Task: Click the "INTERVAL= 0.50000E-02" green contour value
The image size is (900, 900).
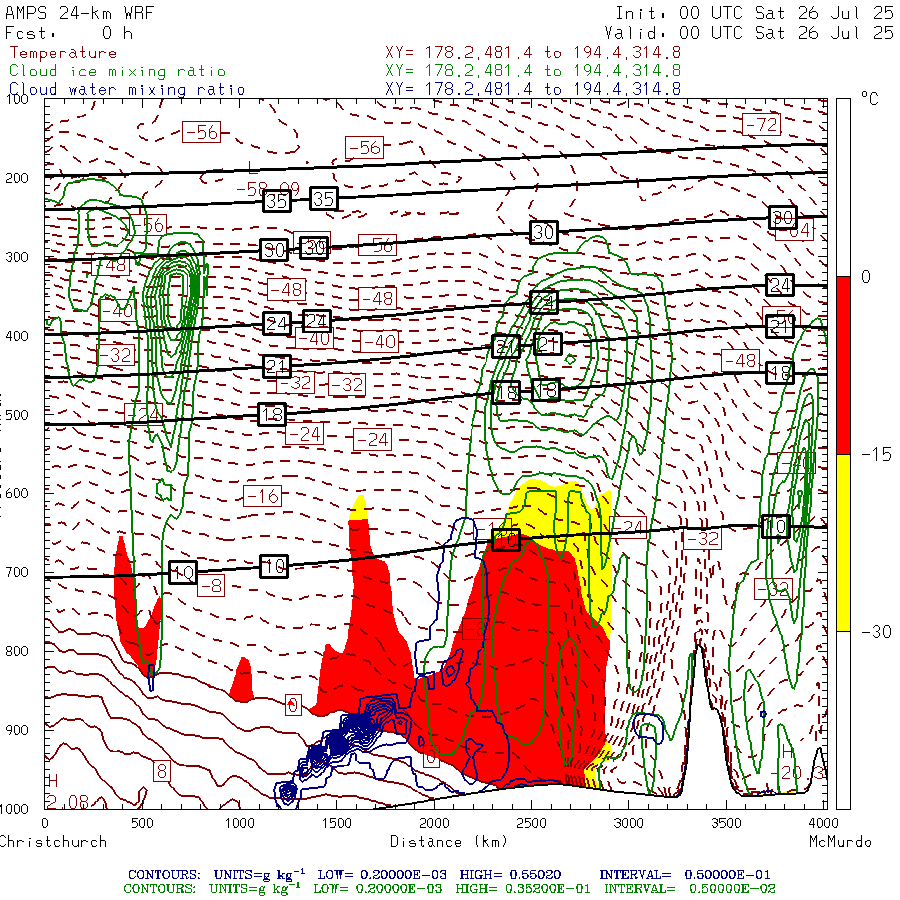Action: click(x=689, y=889)
